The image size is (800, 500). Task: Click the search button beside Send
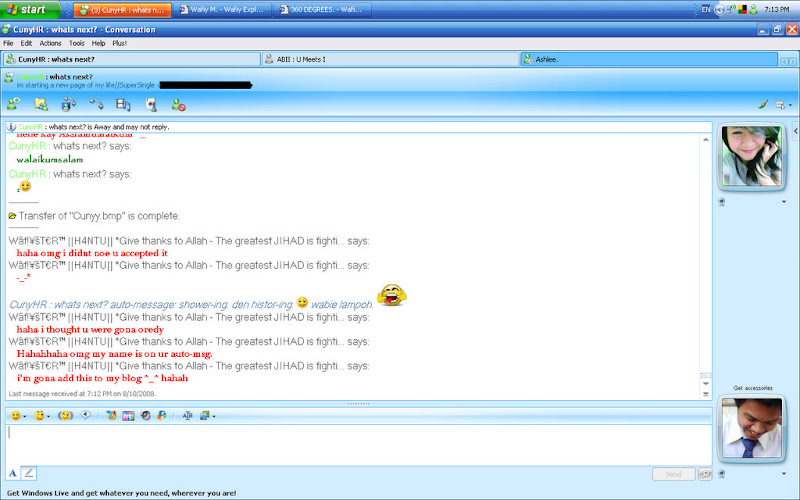pos(705,474)
